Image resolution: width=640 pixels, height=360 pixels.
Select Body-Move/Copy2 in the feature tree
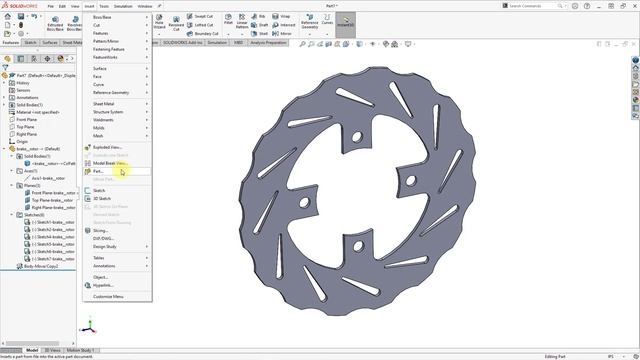(x=38, y=266)
